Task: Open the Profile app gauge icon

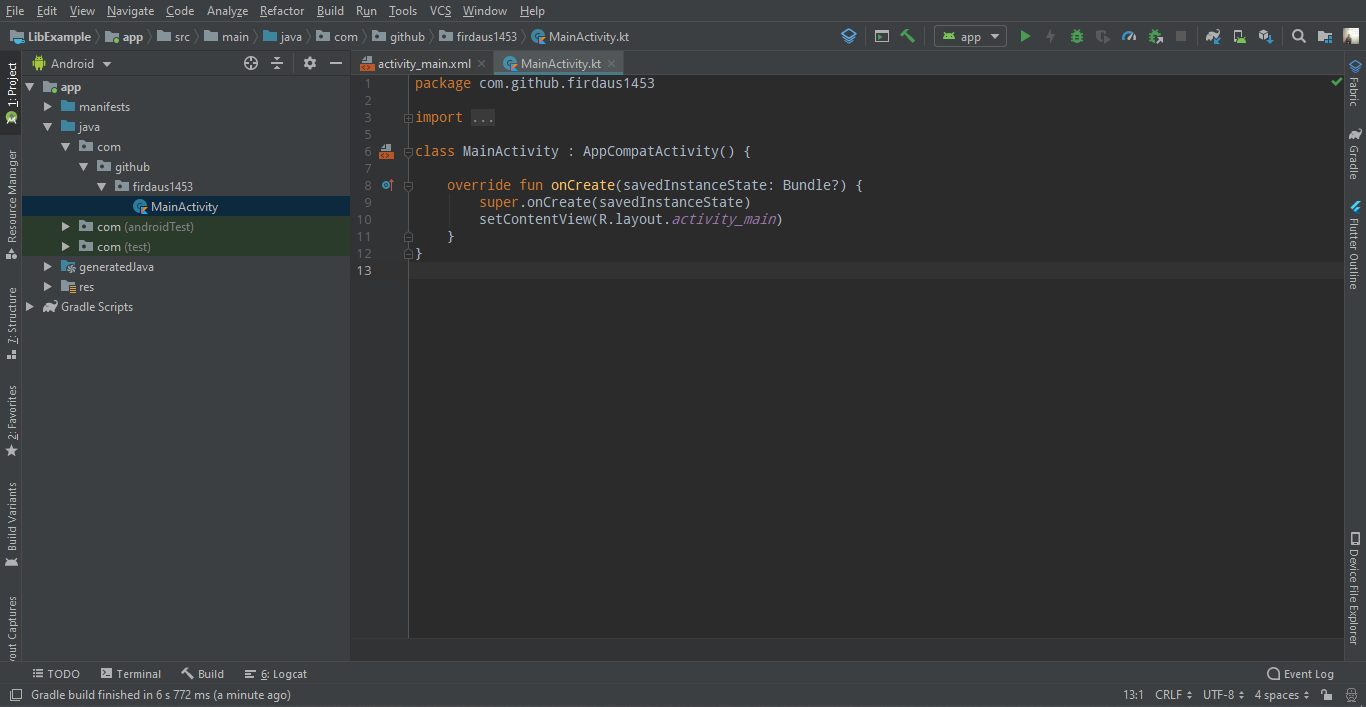Action: tap(1129, 36)
